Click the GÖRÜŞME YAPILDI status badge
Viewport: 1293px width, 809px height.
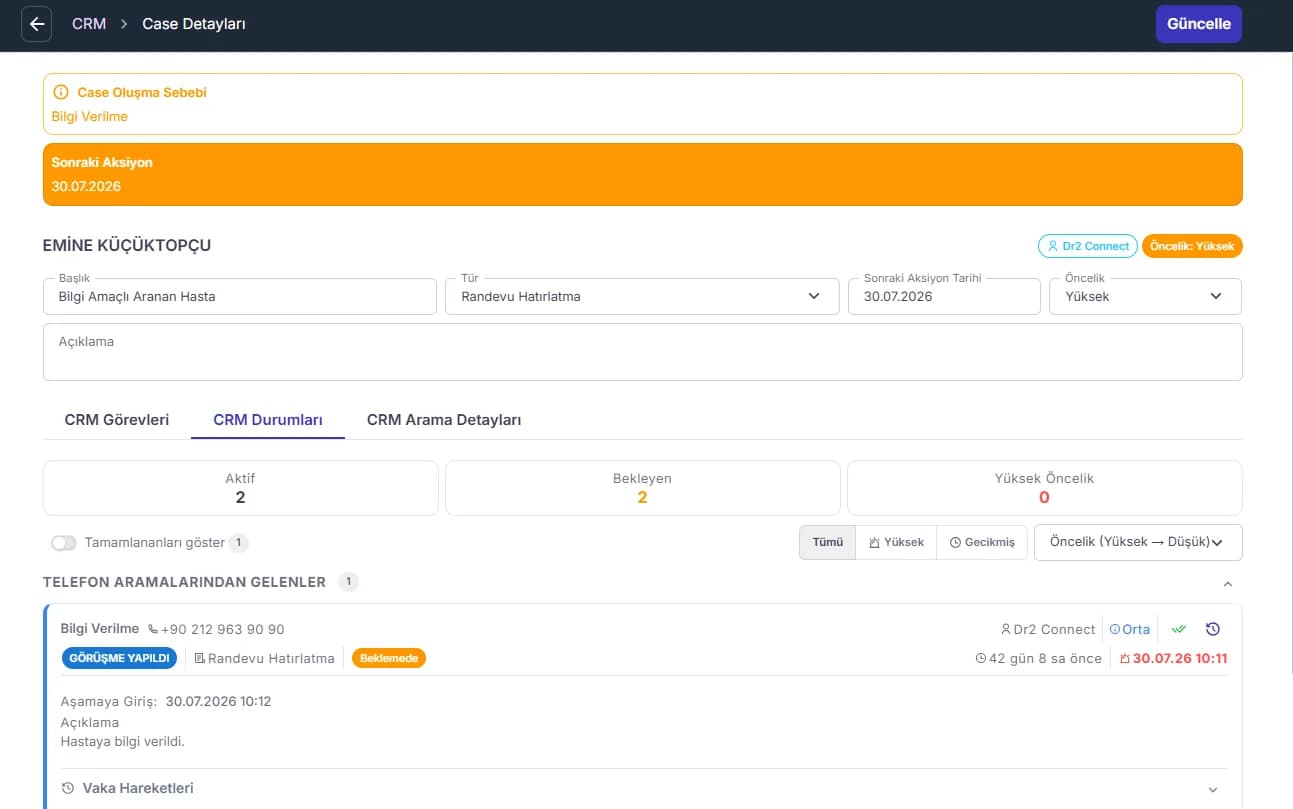pos(119,658)
